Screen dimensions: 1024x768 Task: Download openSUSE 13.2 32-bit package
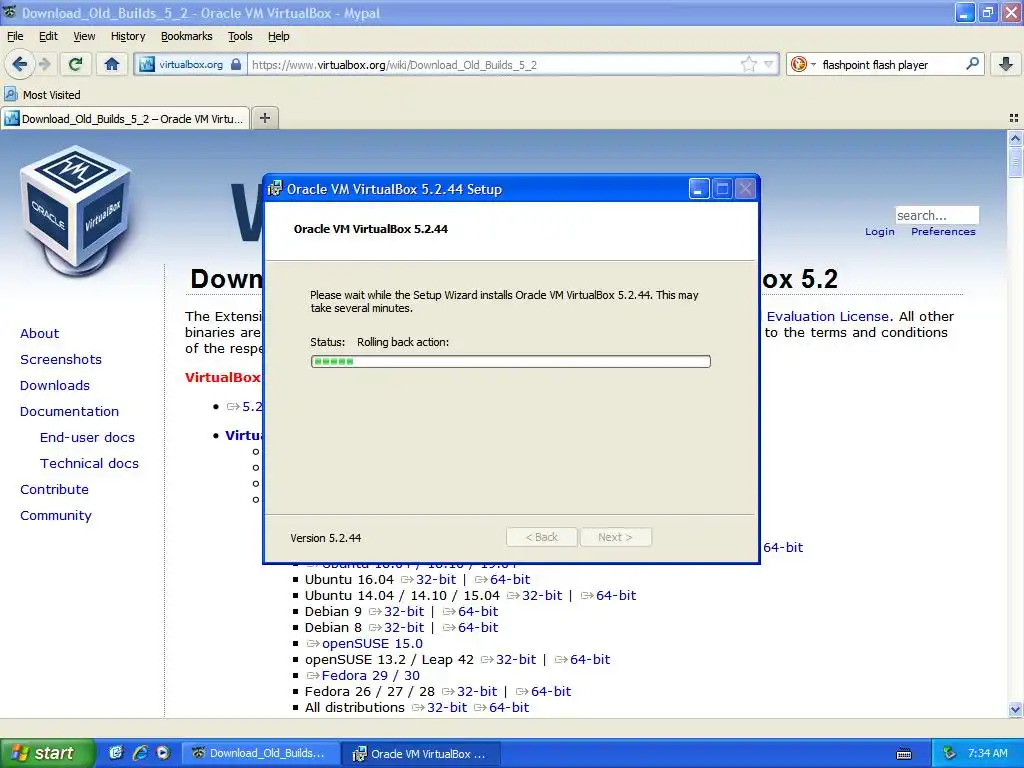(x=515, y=660)
